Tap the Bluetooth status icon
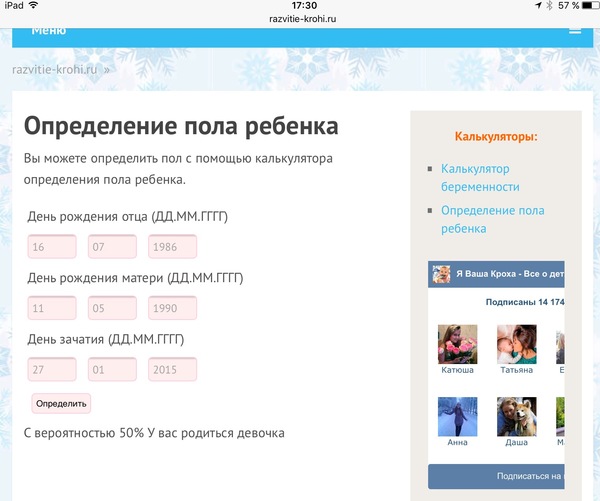 pos(549,5)
